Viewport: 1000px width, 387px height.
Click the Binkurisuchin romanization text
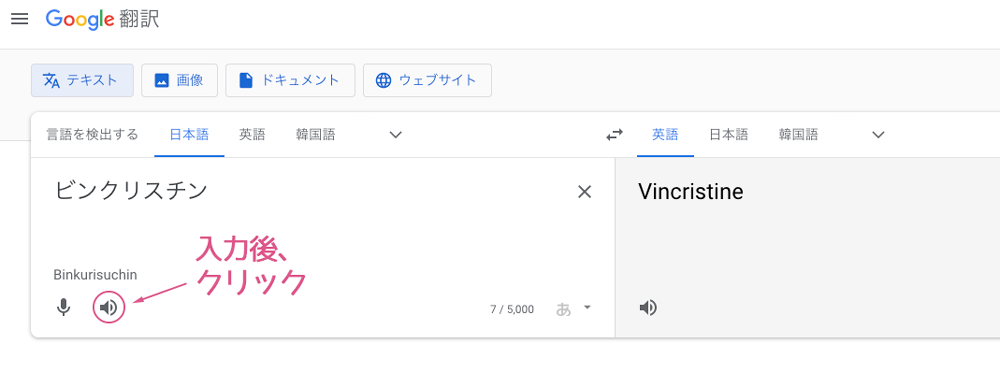[x=95, y=275]
